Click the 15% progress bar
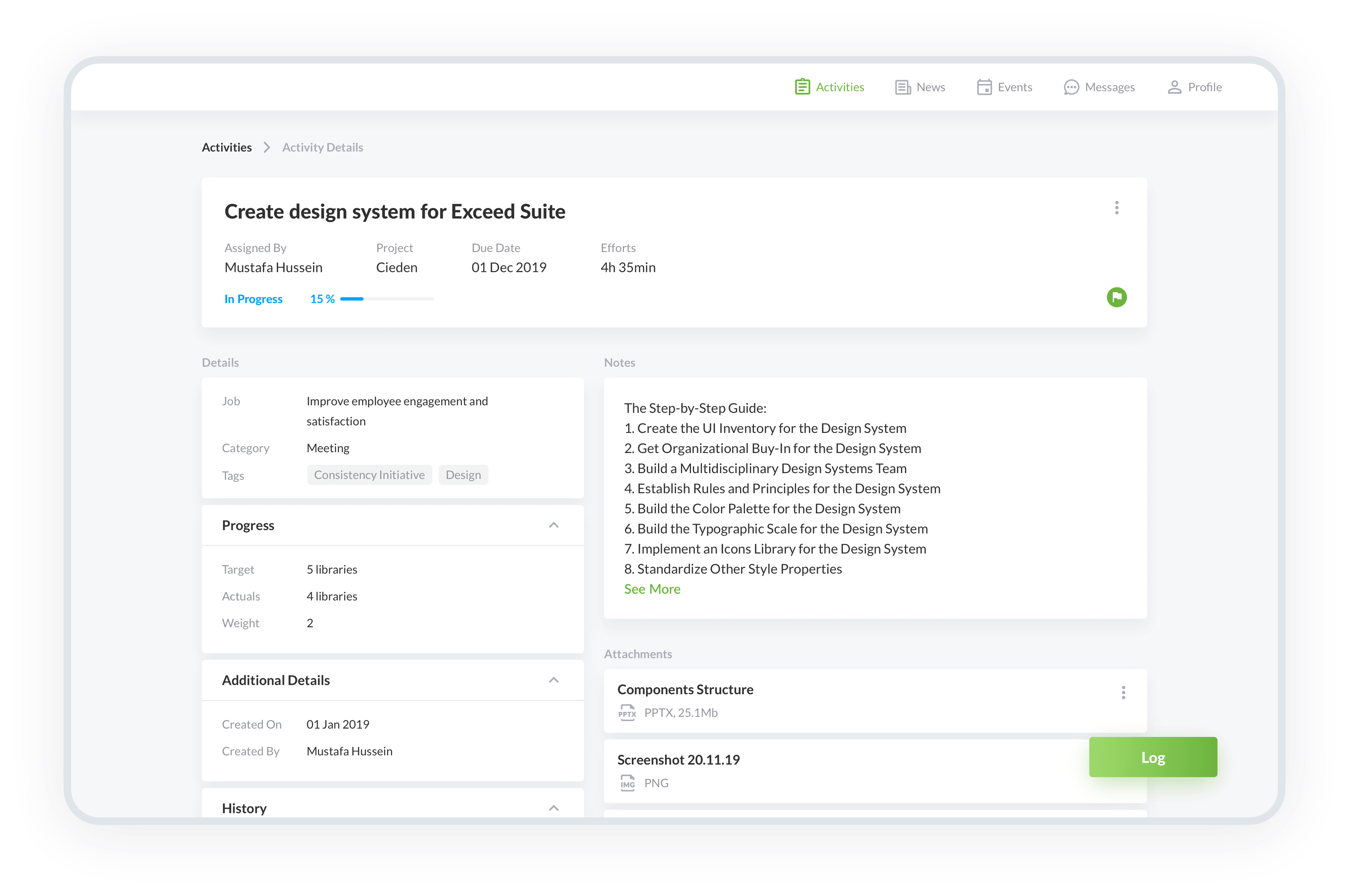Viewport: 1349px width, 896px height. (x=387, y=299)
